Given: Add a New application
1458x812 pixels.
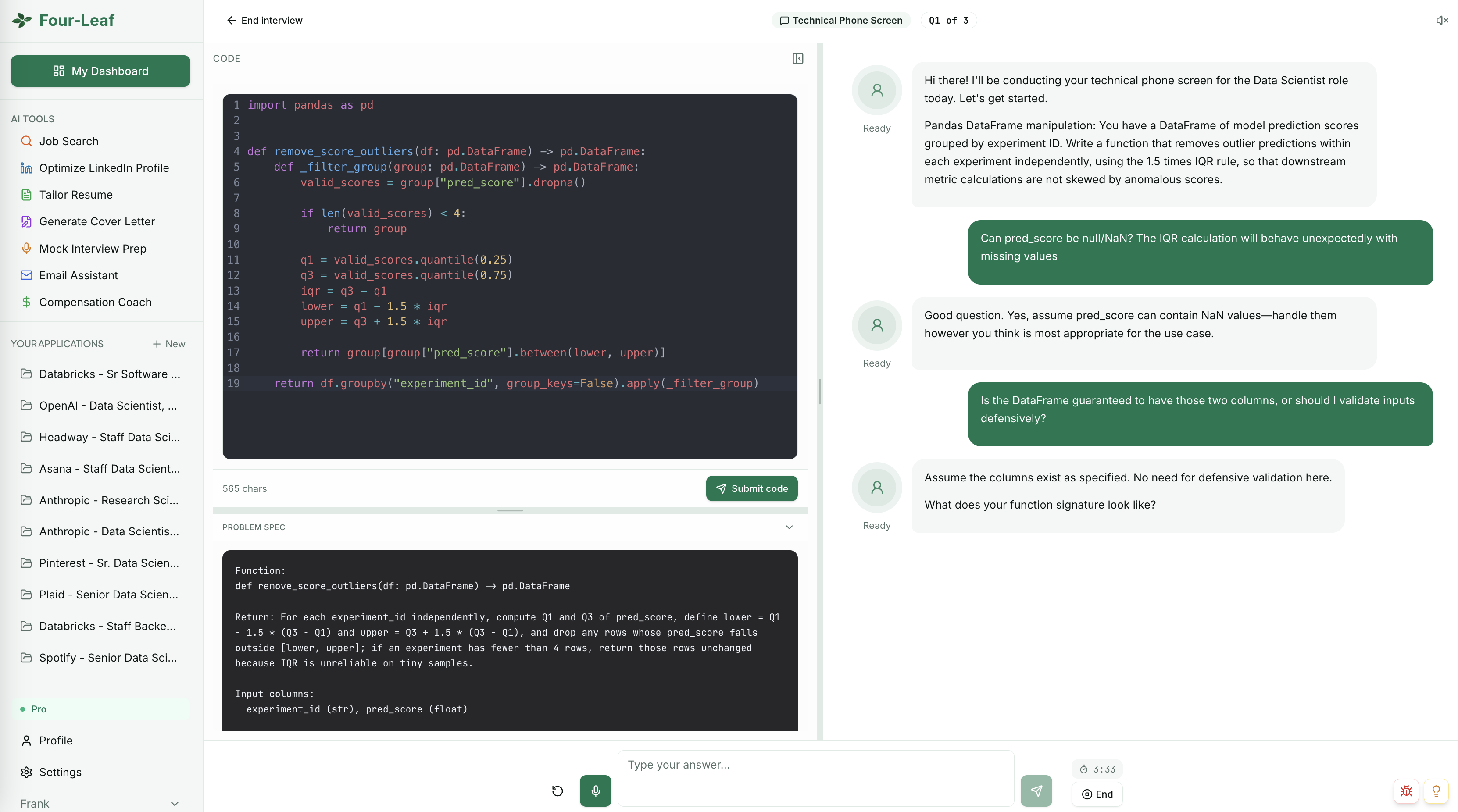Looking at the screenshot, I should tap(169, 344).
